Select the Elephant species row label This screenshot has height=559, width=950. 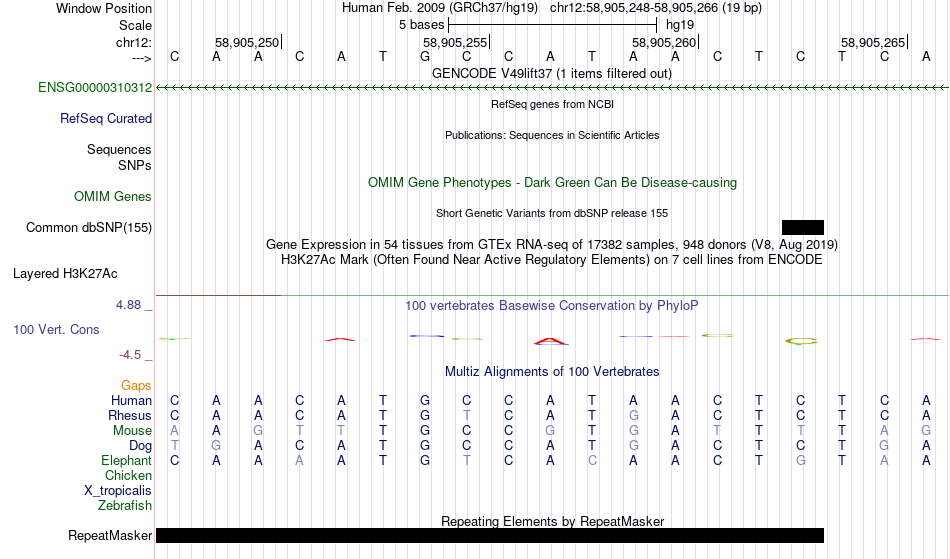(x=126, y=461)
